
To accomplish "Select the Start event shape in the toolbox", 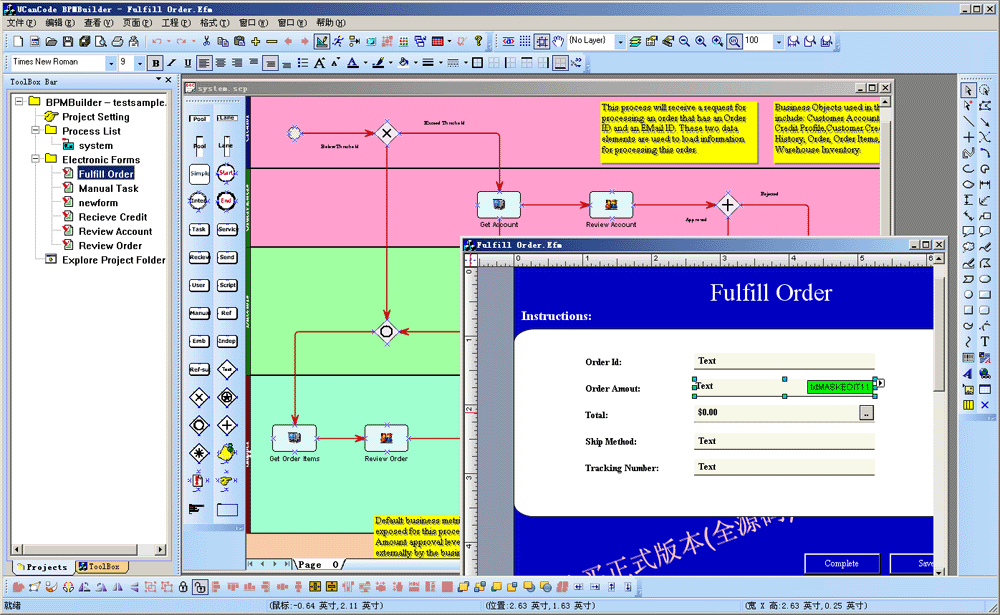I will pyautogui.click(x=227, y=173).
